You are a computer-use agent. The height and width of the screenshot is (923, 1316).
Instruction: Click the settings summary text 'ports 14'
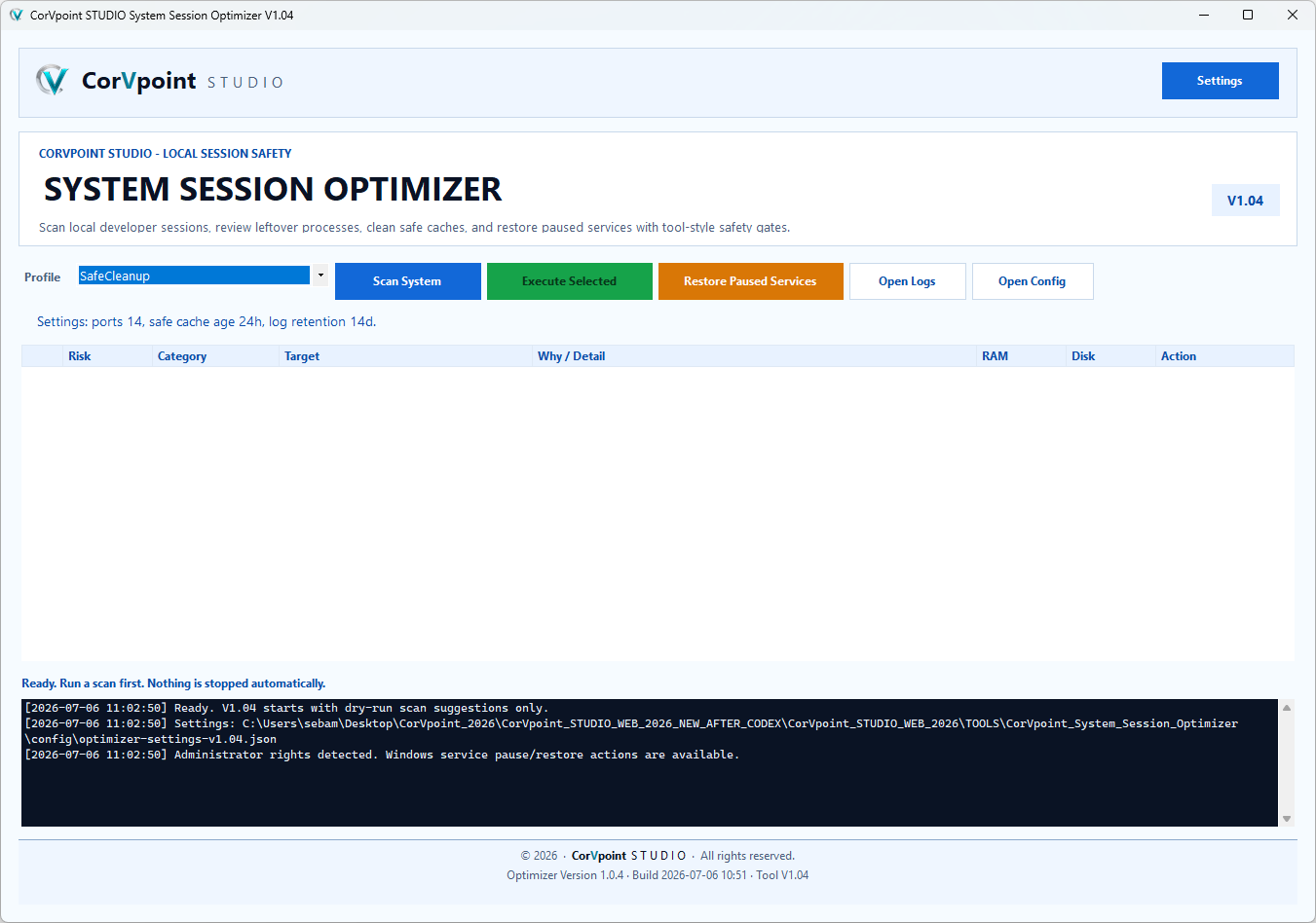coord(117,321)
